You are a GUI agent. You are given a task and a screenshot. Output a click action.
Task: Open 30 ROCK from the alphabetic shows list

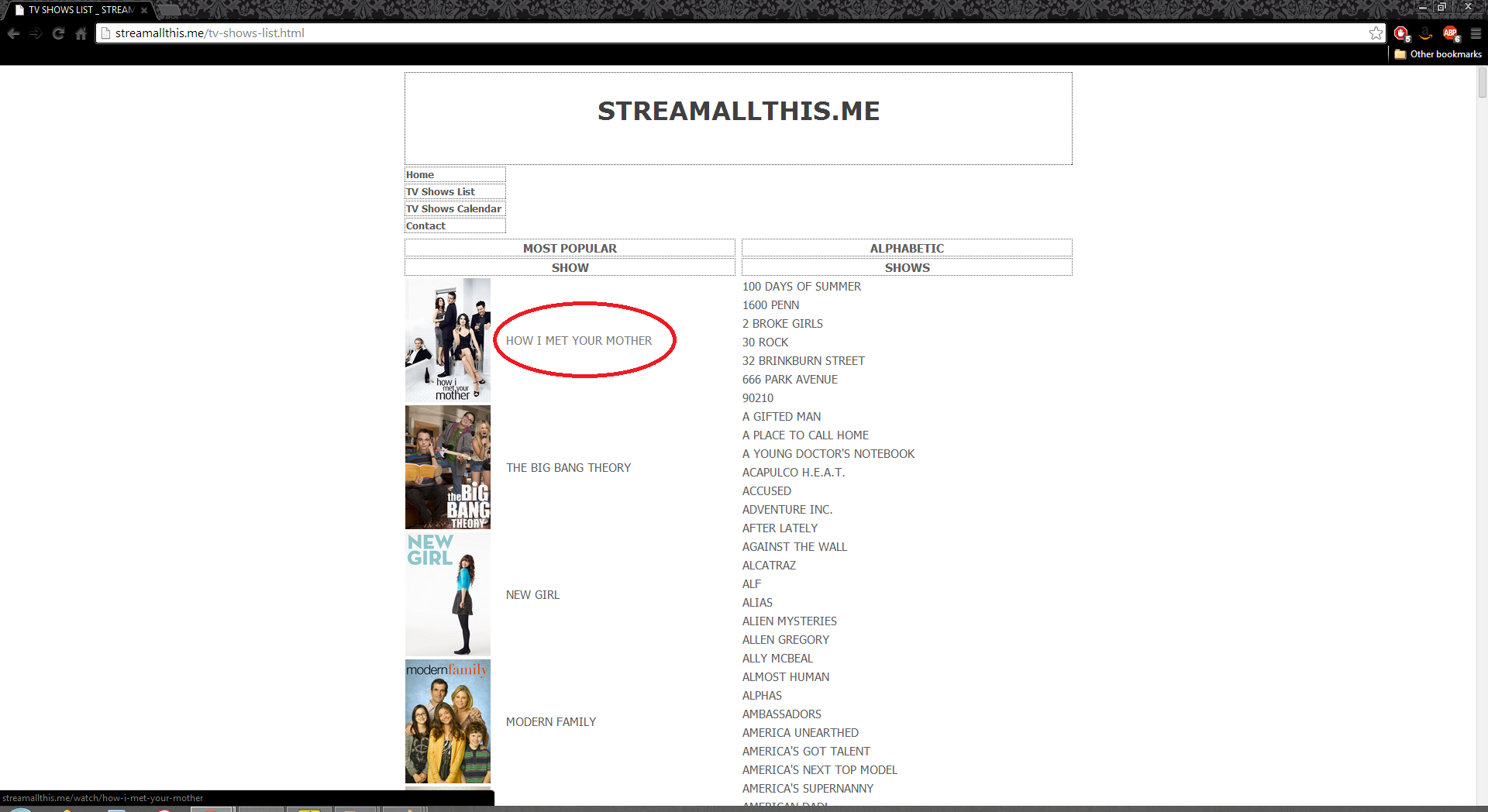(766, 342)
